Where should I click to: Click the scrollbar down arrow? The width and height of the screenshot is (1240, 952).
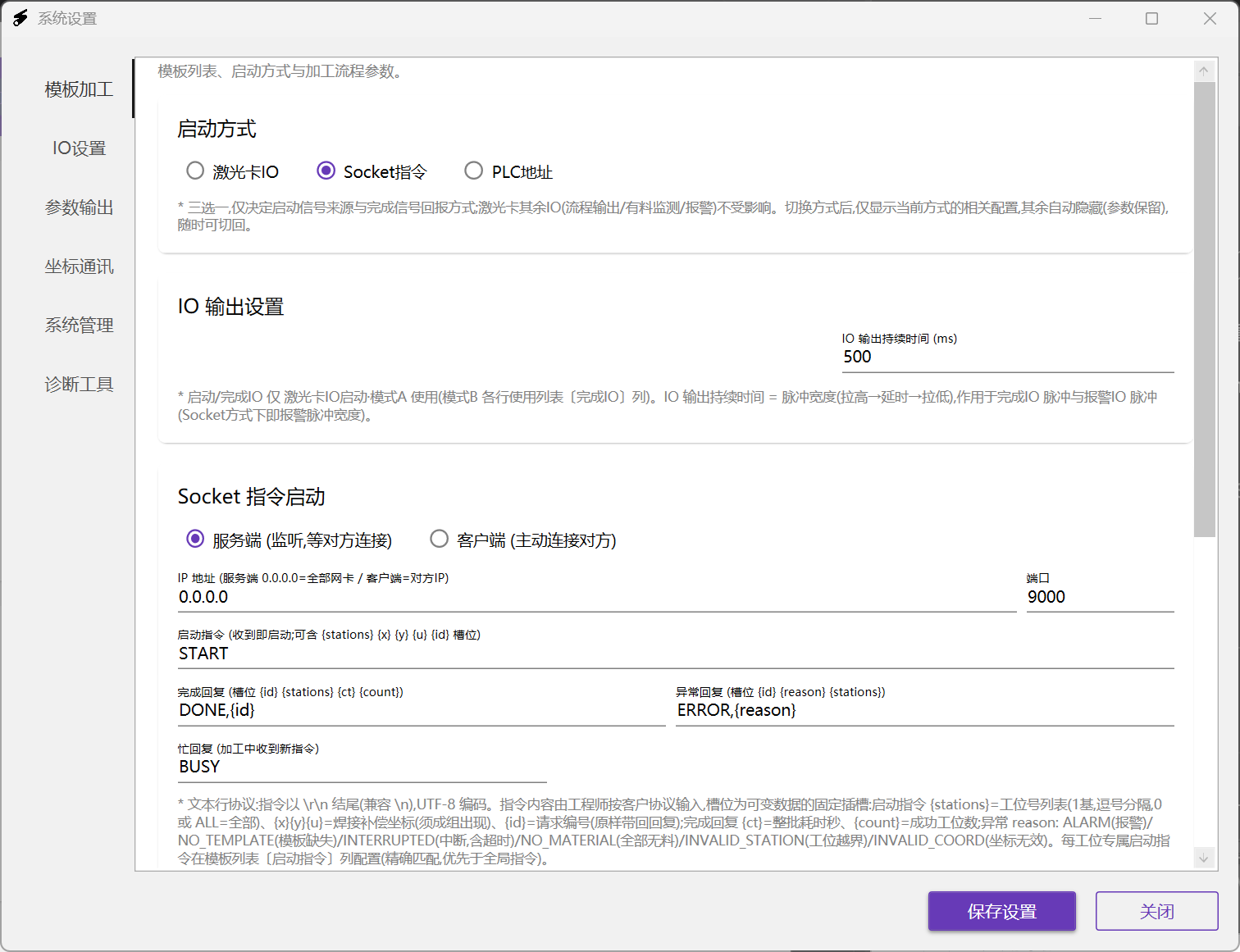pos(1204,858)
